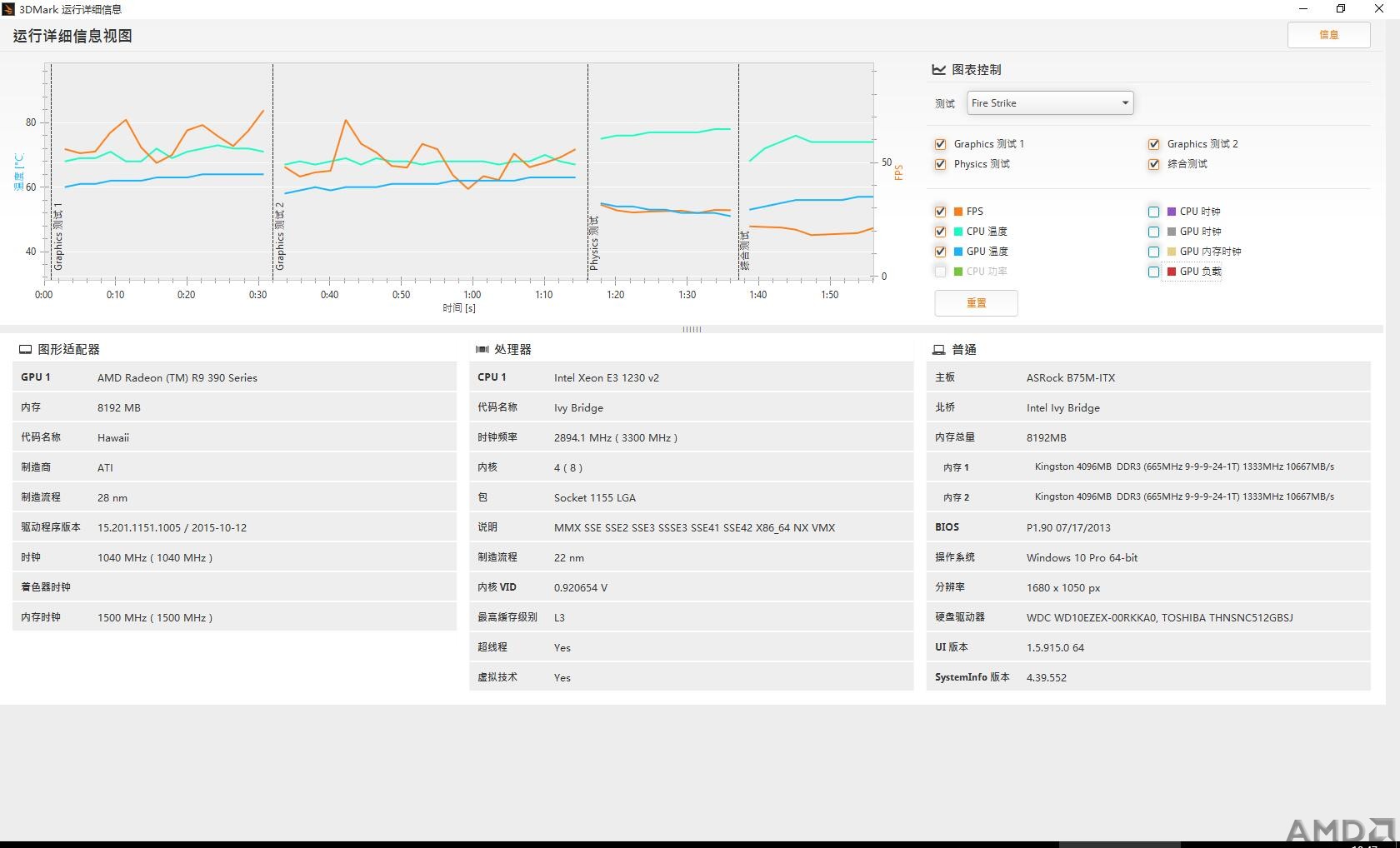Click GPU name AMD Radeon R9 390 Series
This screenshot has height=848, width=1400.
tap(177, 378)
